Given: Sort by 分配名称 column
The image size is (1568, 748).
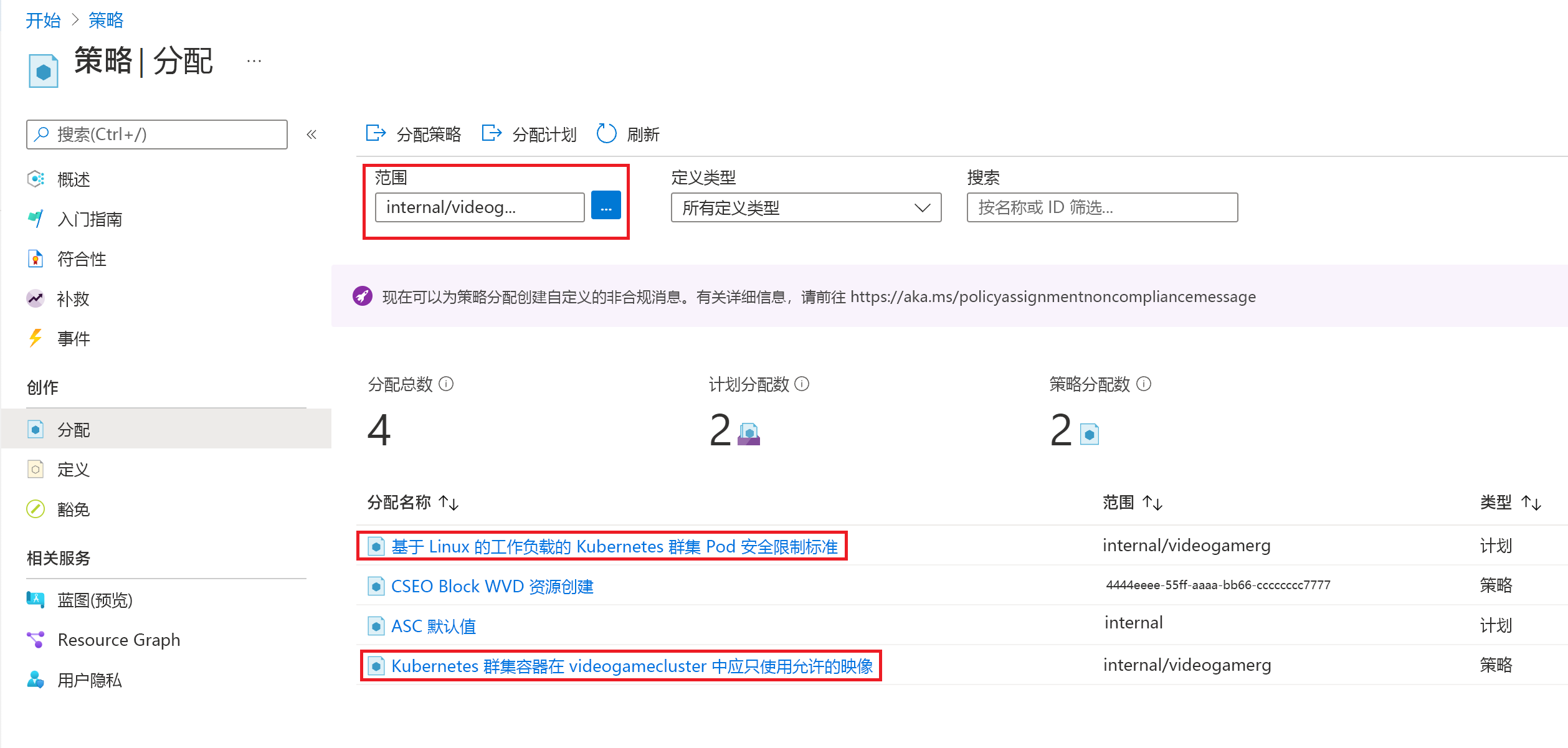Looking at the screenshot, I should pyautogui.click(x=413, y=502).
